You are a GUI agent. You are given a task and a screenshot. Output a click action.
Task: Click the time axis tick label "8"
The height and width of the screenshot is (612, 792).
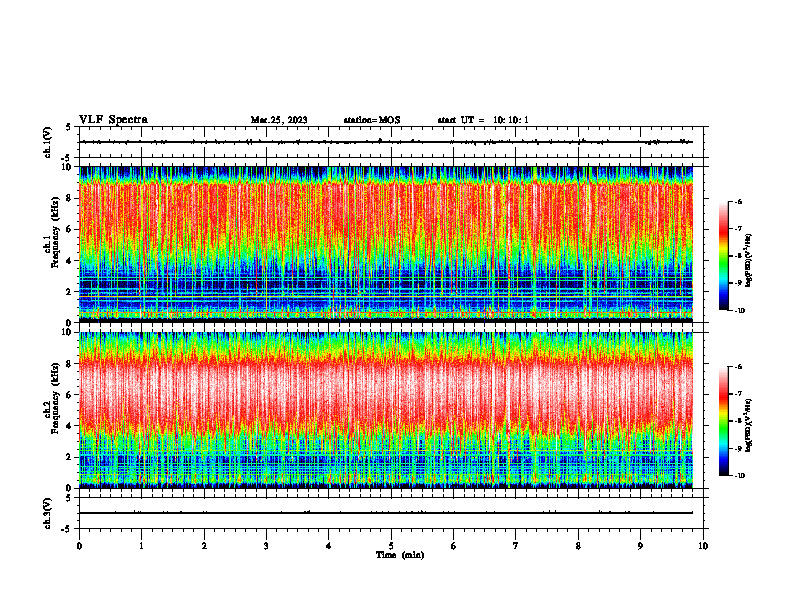pyautogui.click(x=578, y=546)
